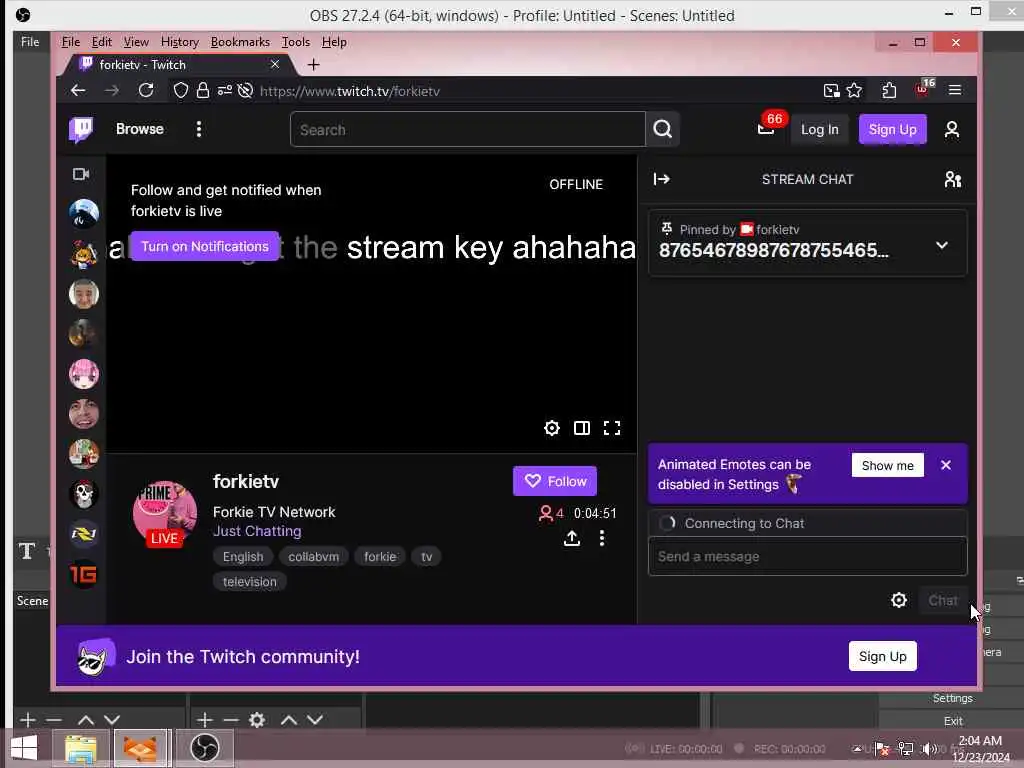Click the top bar Sign Up button
Viewport: 1024px width, 768px height.
click(892, 129)
